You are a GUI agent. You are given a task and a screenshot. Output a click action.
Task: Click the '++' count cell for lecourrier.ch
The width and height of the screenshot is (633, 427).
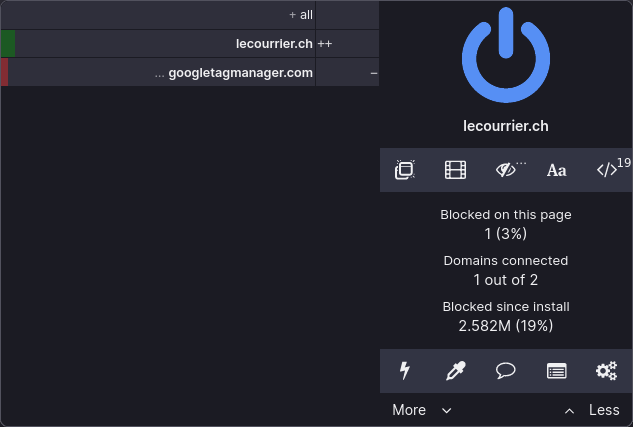[x=347, y=44]
